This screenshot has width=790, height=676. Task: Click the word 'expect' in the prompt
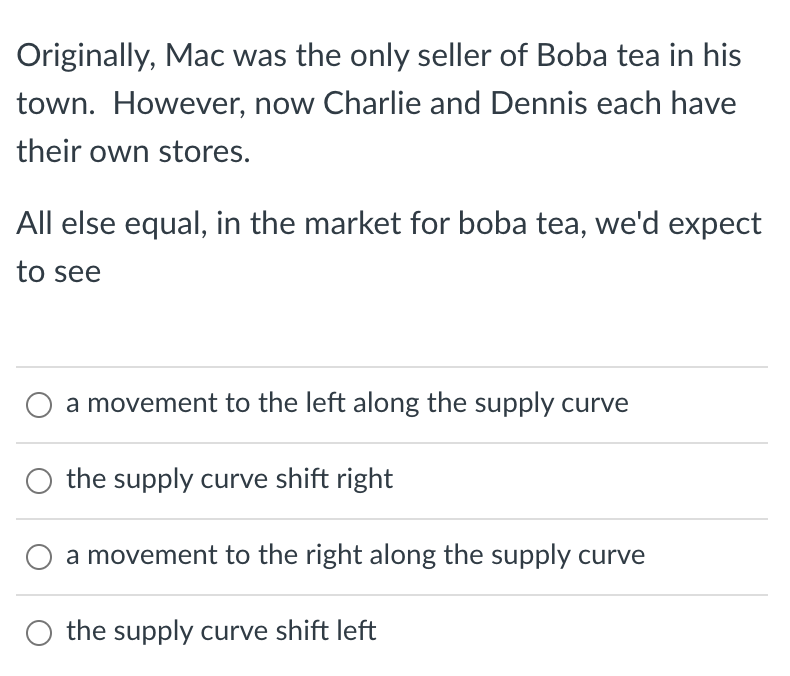714,225
